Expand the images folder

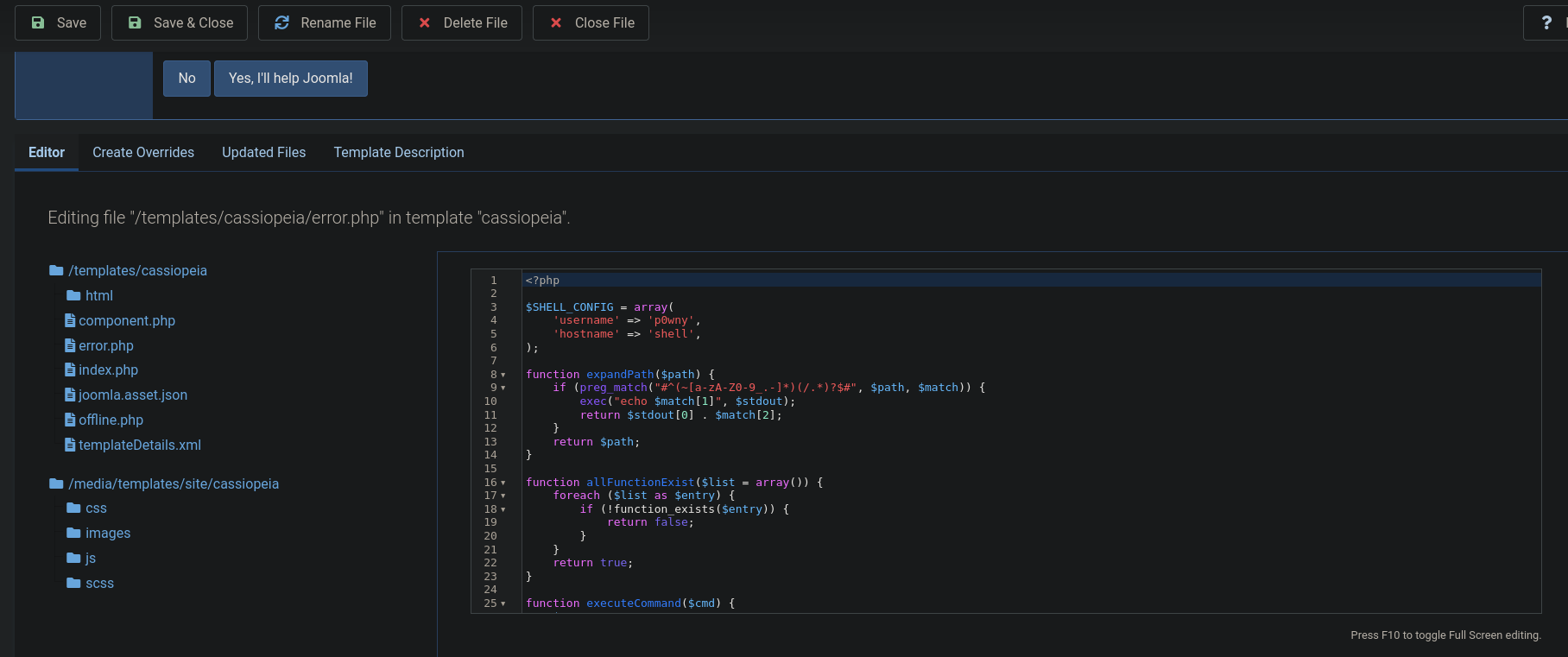click(108, 533)
